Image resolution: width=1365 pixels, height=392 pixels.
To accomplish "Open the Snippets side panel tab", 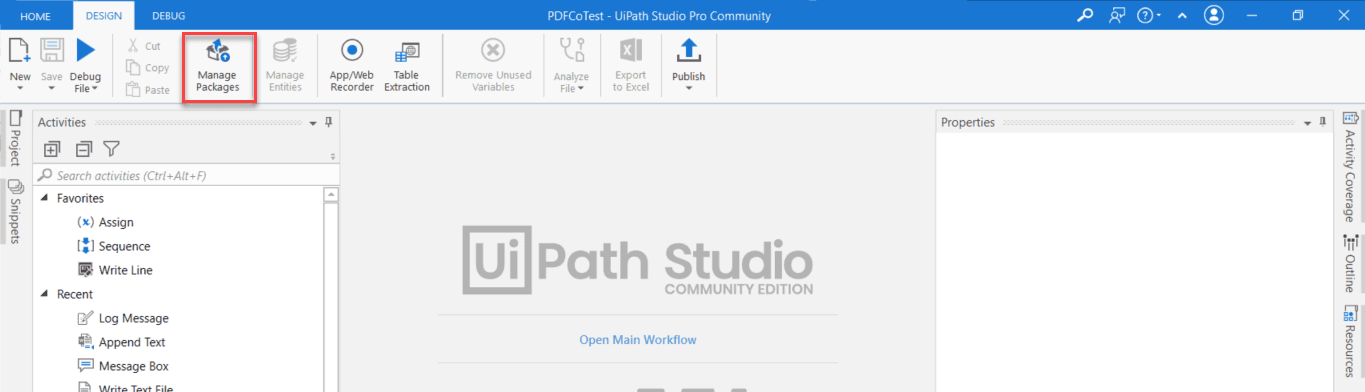I will click(15, 212).
